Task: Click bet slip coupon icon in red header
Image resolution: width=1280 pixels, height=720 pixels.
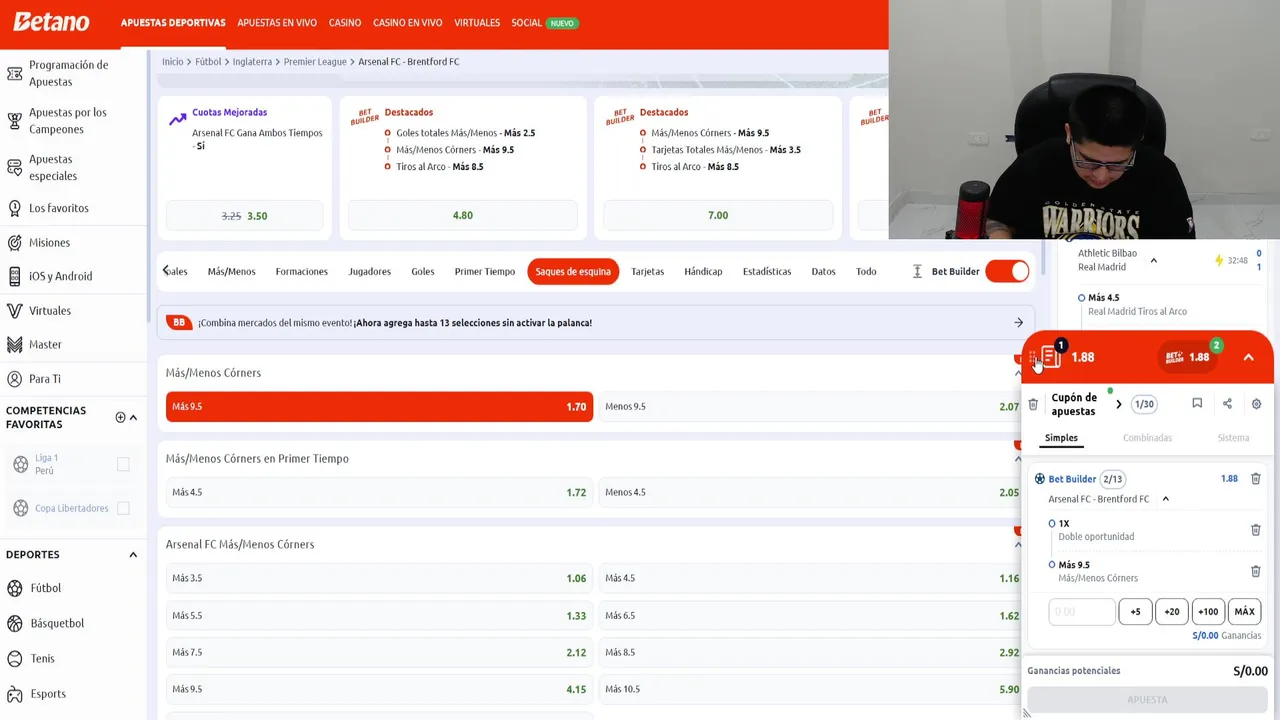Action: pos(1050,356)
